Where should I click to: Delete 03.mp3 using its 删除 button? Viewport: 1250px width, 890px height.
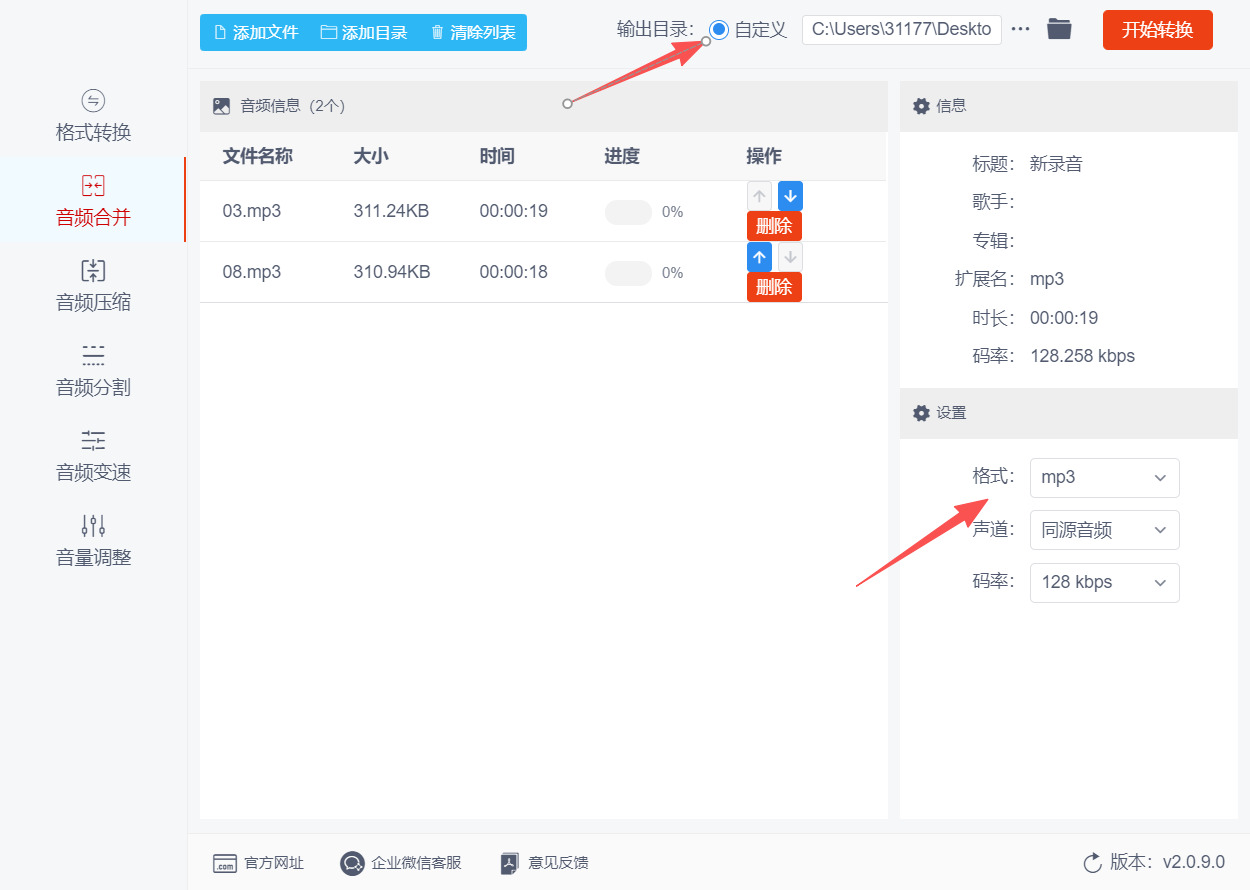tap(774, 226)
